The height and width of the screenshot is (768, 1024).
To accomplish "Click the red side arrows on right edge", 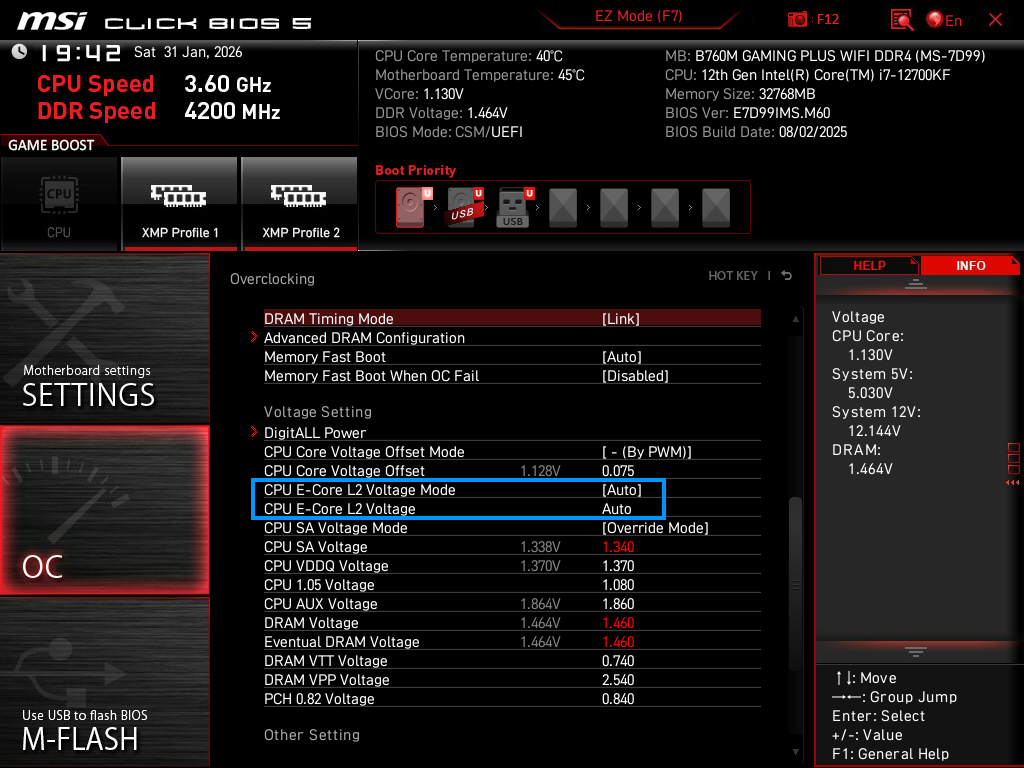I will tap(1013, 482).
